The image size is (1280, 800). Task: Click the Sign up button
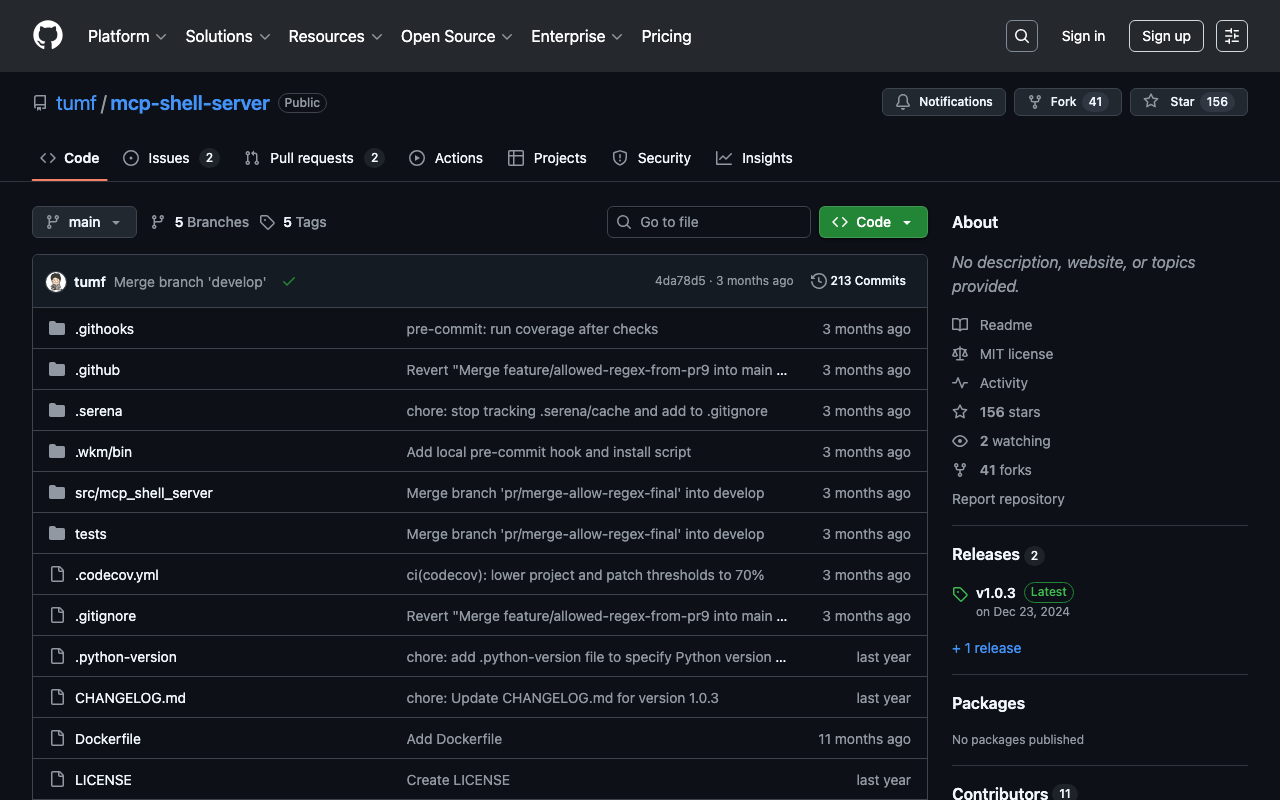pyautogui.click(x=1166, y=36)
